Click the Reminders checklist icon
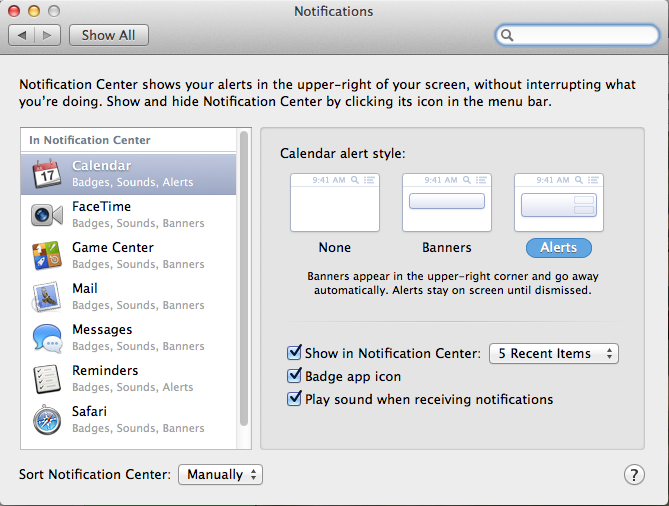Viewport: 669px width, 506px height. pos(47,379)
